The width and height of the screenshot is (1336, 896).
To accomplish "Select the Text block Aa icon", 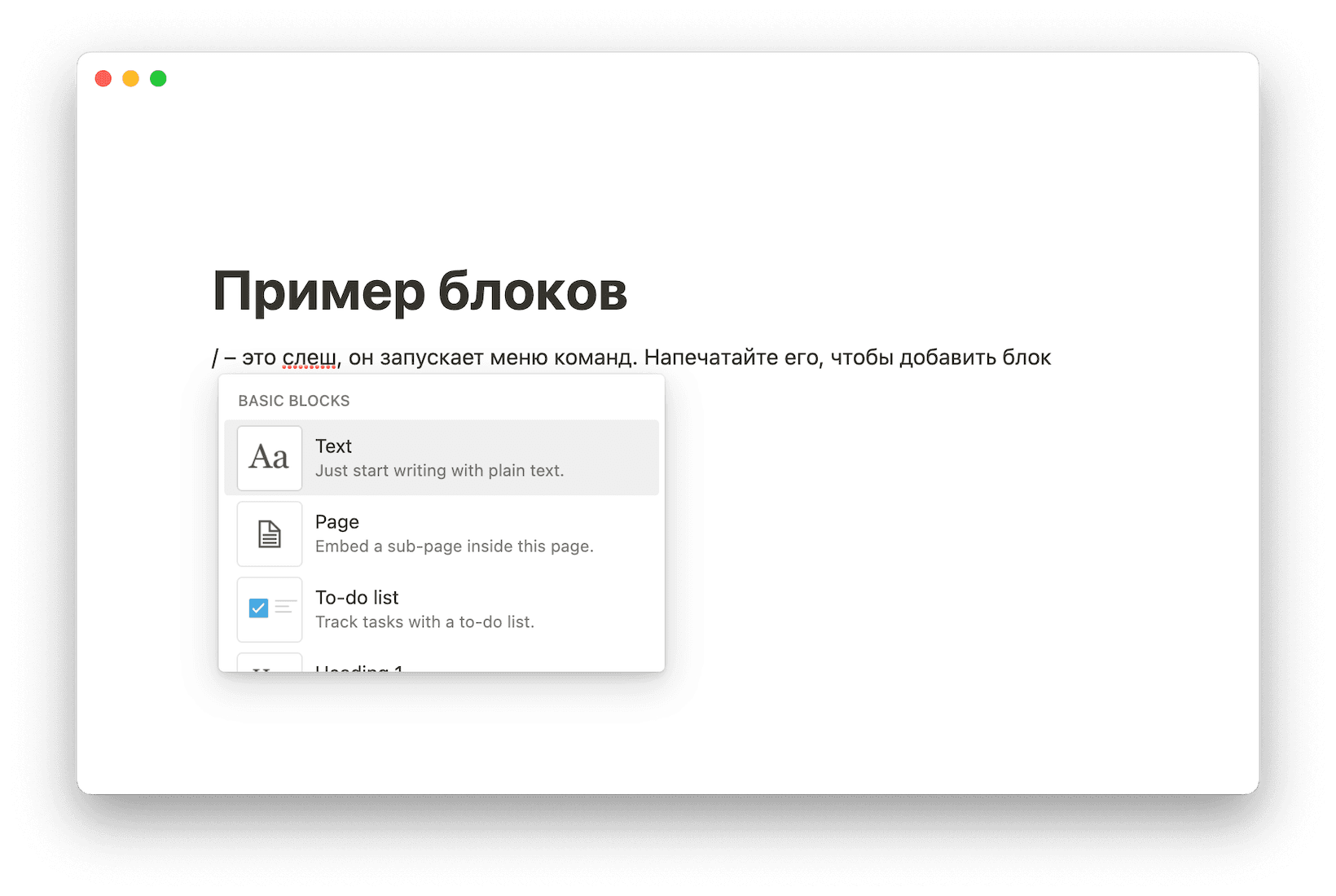I will pos(270,458).
